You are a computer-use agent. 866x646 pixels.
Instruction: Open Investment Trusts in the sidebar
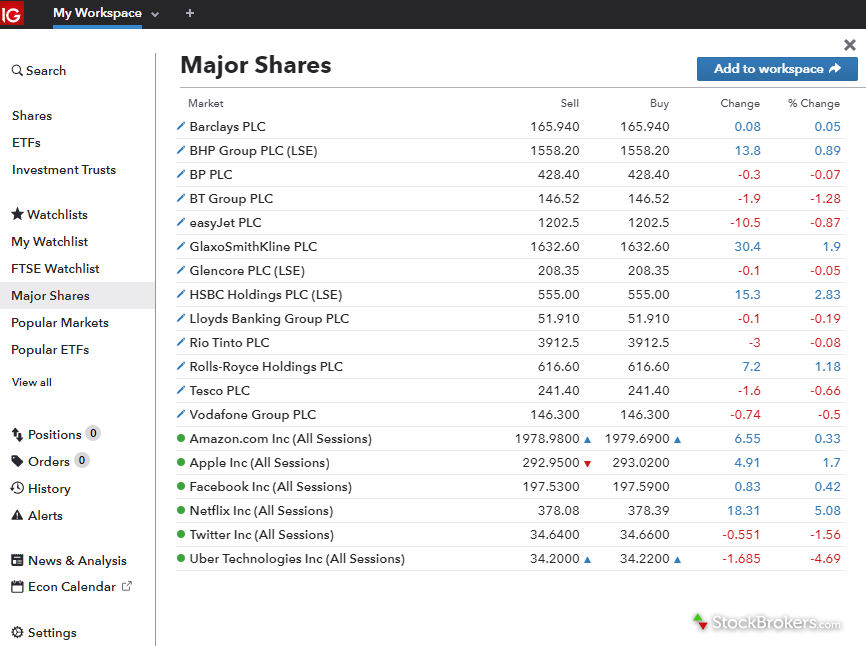(x=64, y=170)
